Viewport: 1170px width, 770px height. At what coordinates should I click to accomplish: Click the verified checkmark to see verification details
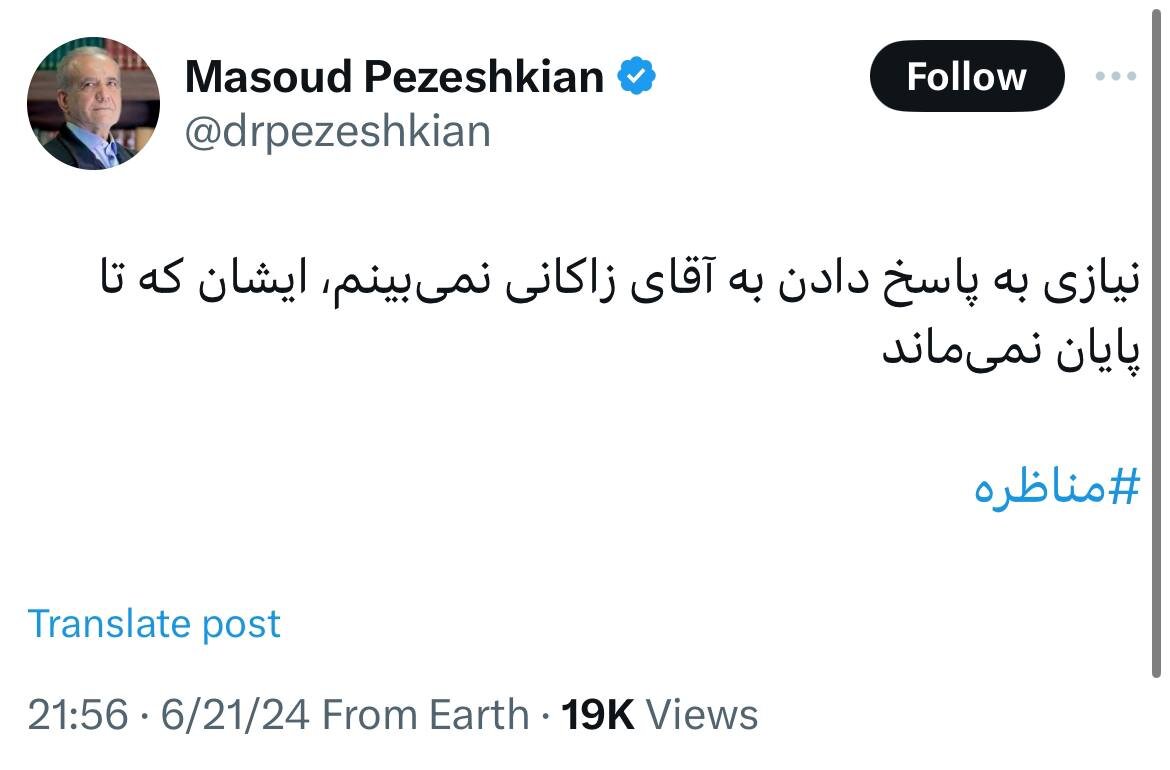(639, 74)
